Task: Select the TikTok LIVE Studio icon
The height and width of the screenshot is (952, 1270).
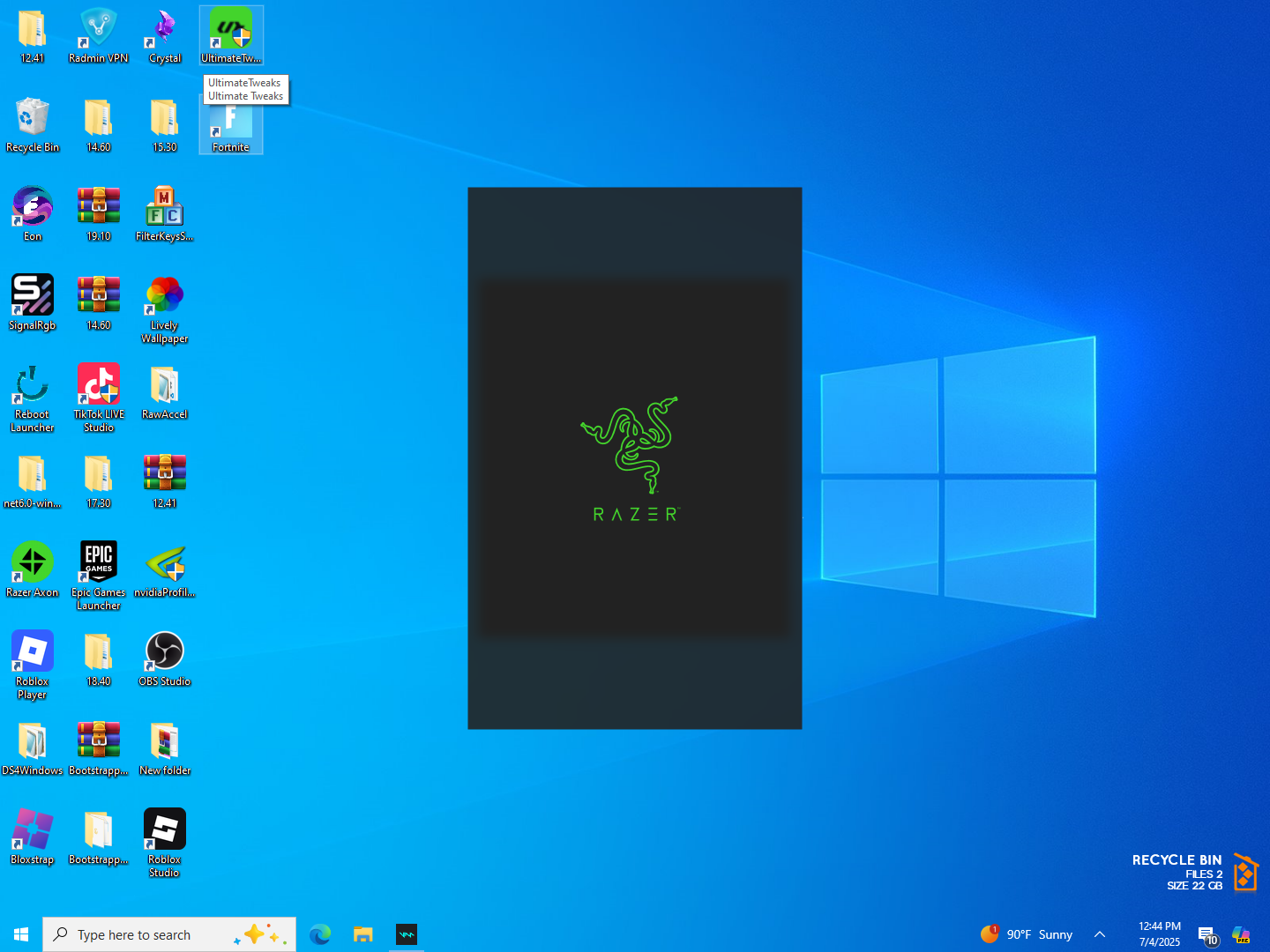Action: [x=99, y=398]
